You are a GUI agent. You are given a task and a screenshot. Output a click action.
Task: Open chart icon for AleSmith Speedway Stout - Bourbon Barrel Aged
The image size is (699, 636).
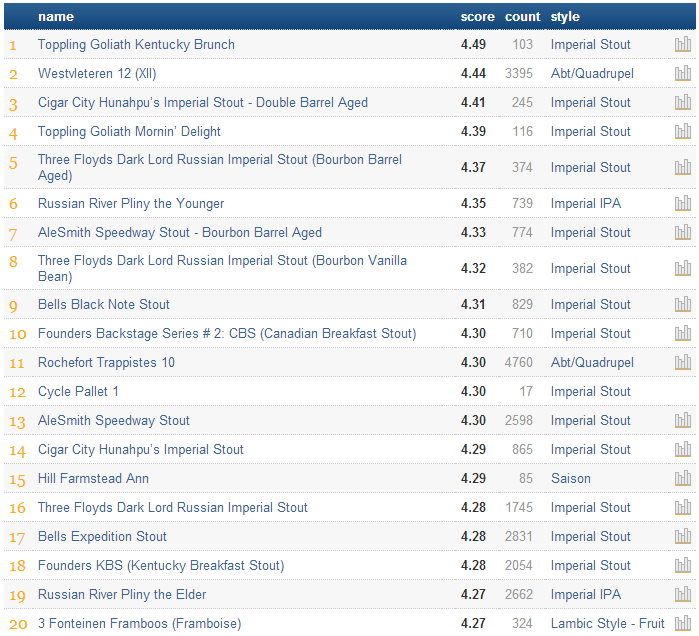click(683, 233)
